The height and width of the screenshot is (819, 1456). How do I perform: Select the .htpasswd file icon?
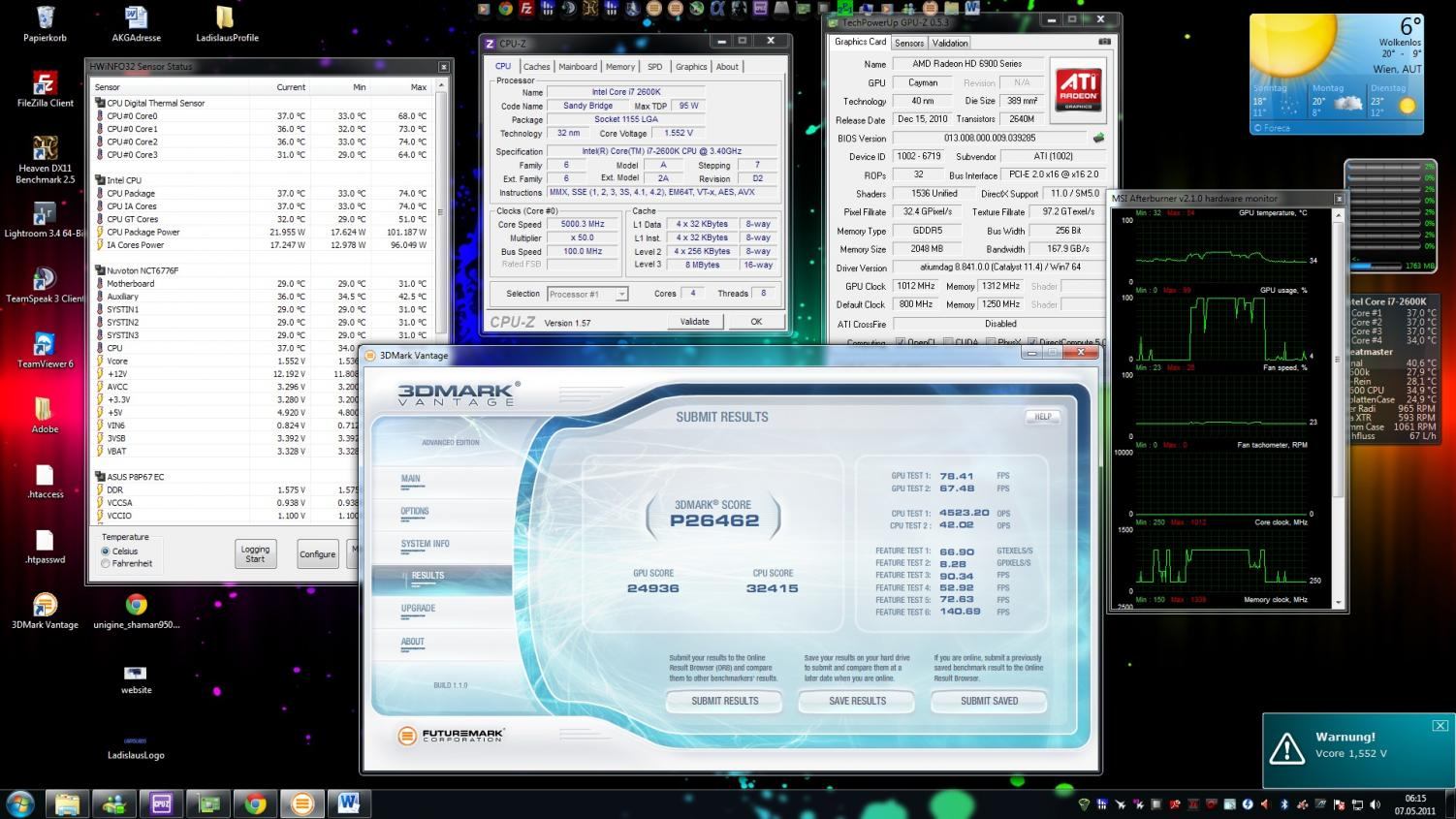tap(45, 547)
